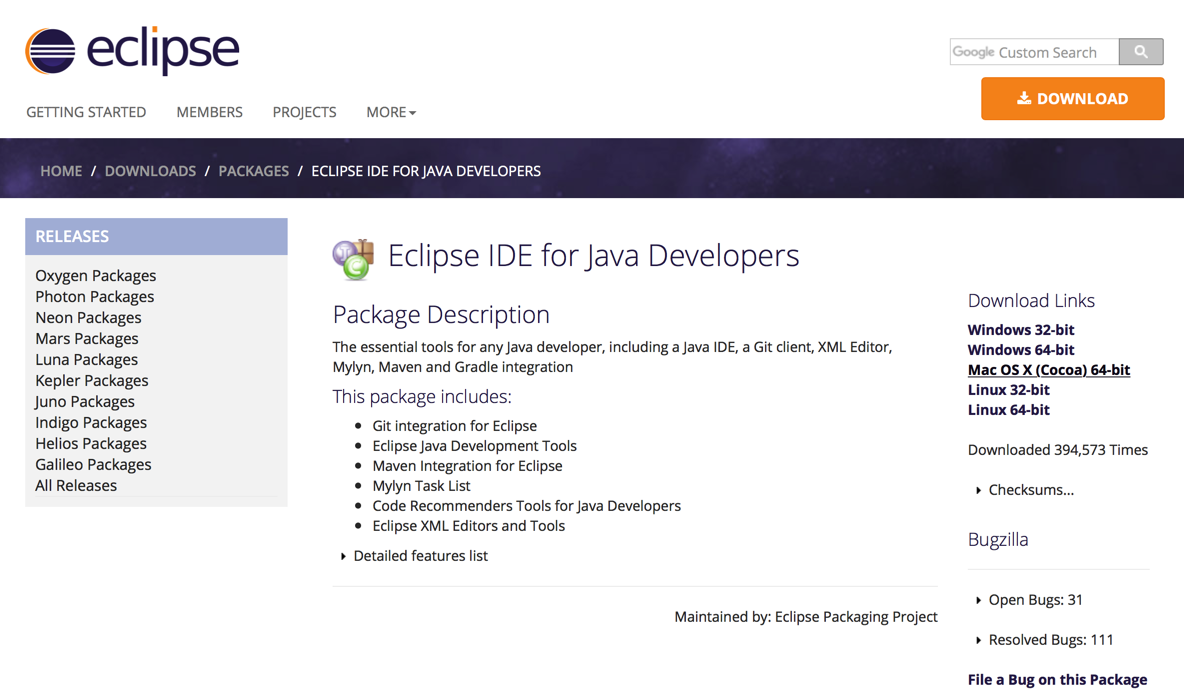Navigate to the Downloads breadcrumb

pyautogui.click(x=150, y=171)
